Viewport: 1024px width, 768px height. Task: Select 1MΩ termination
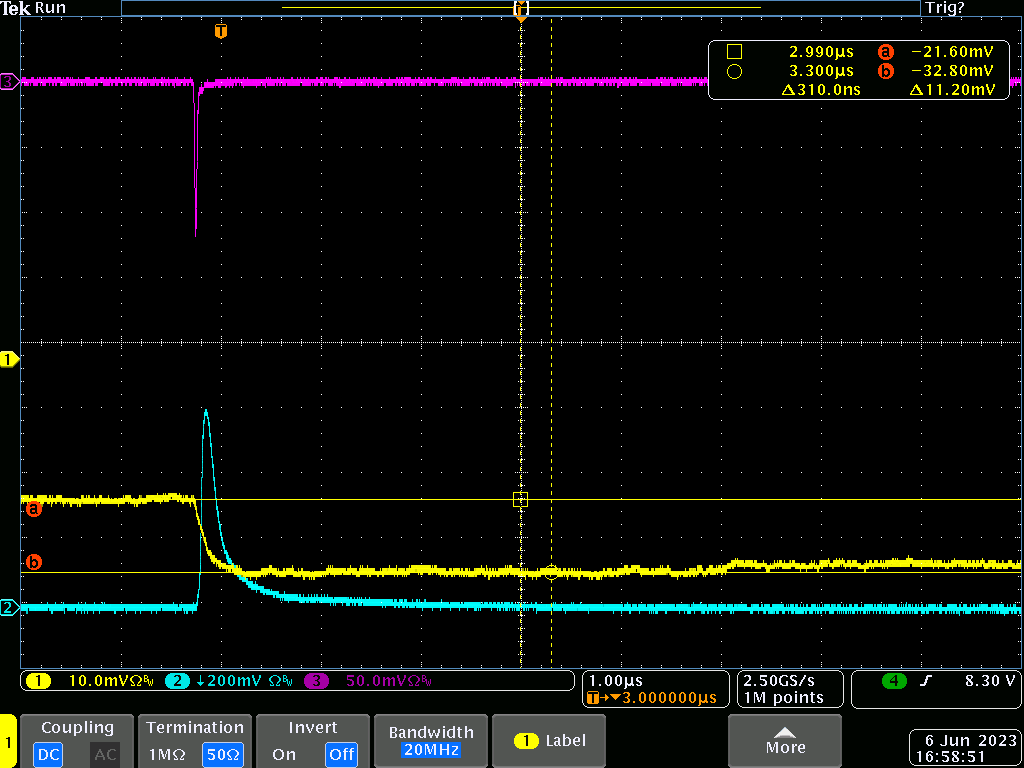click(x=165, y=754)
